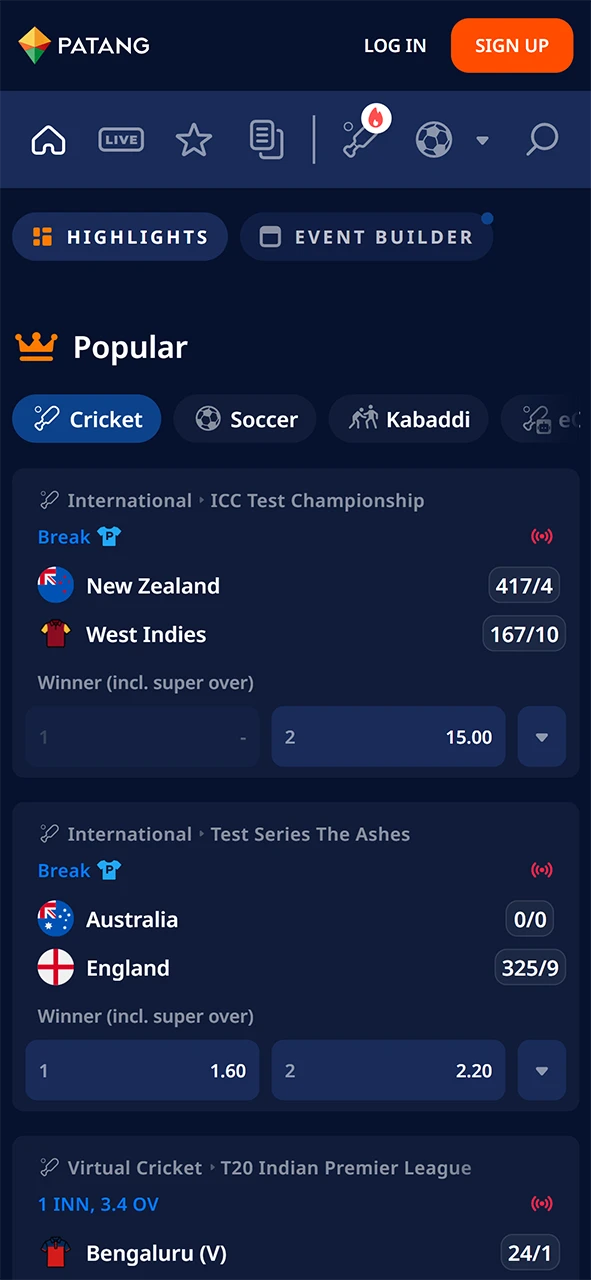Click the crown icon next to Popular

tap(36, 346)
